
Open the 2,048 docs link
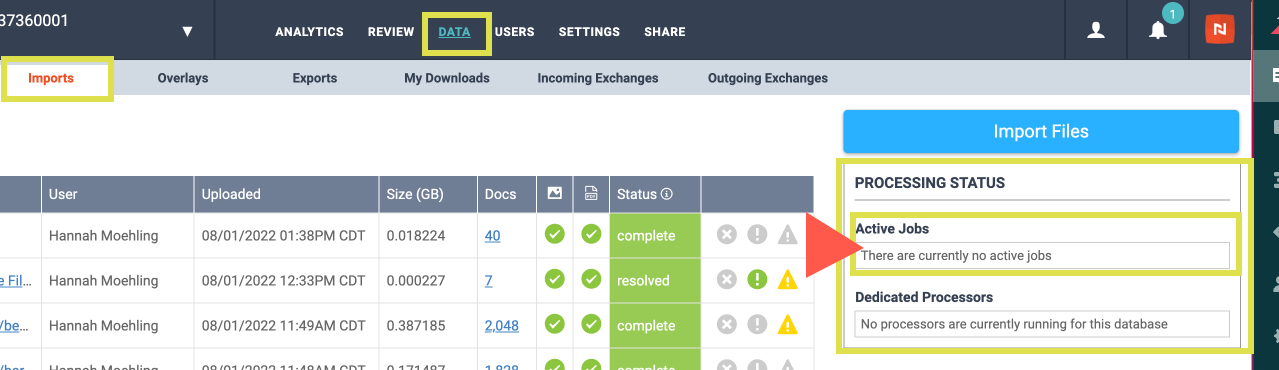point(501,325)
